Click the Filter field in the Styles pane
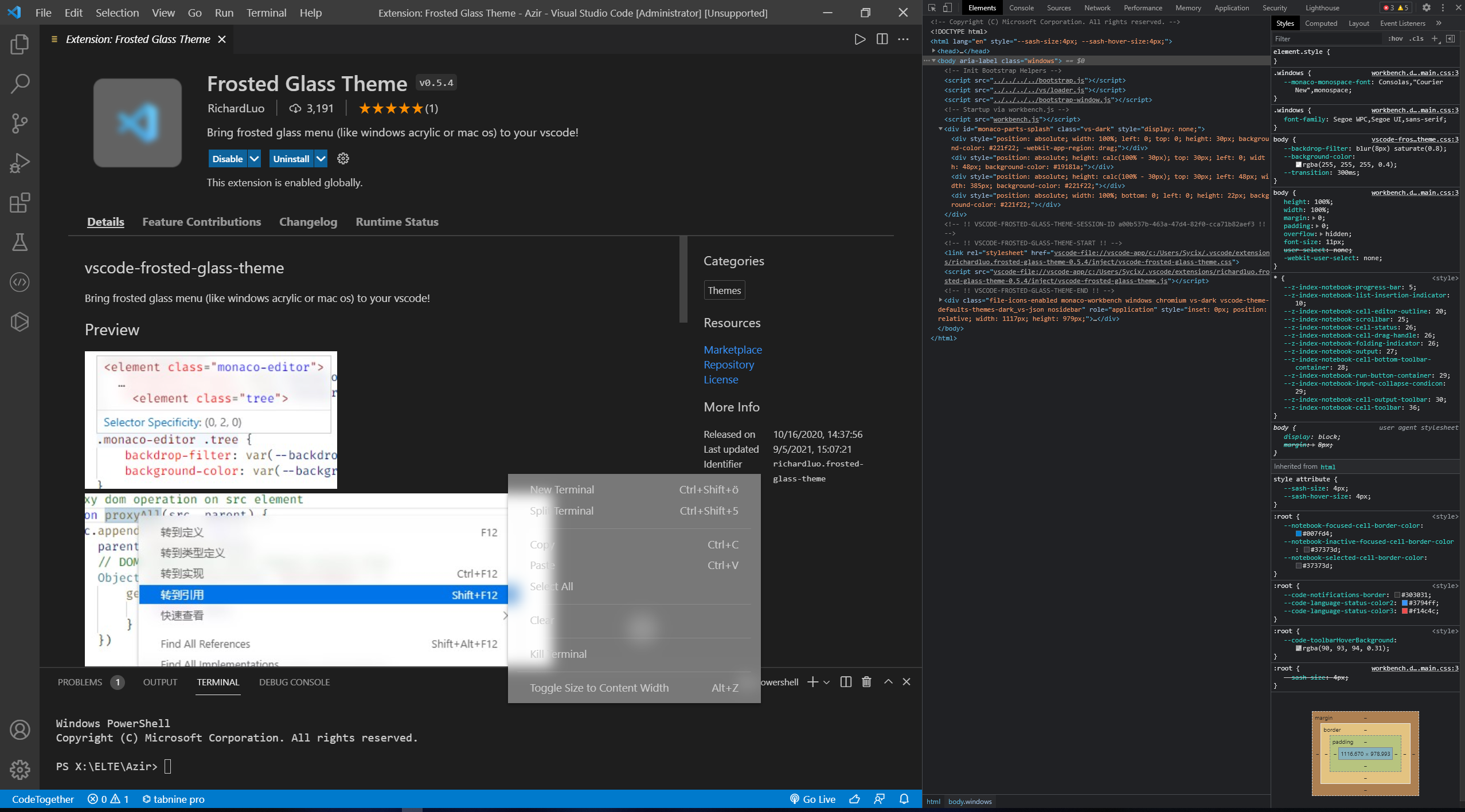Viewport: 1465px width, 812px height. (1325, 38)
